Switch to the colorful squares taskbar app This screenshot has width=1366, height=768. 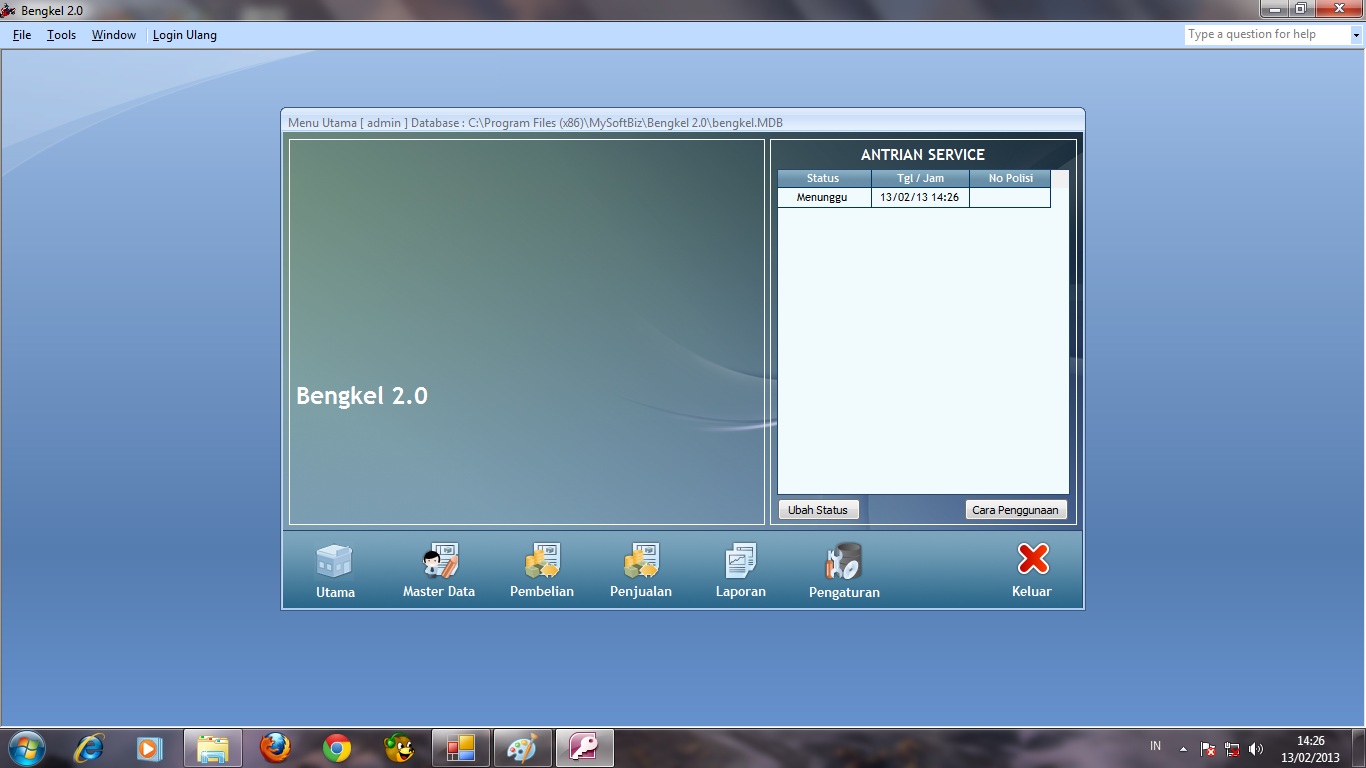tap(461, 748)
